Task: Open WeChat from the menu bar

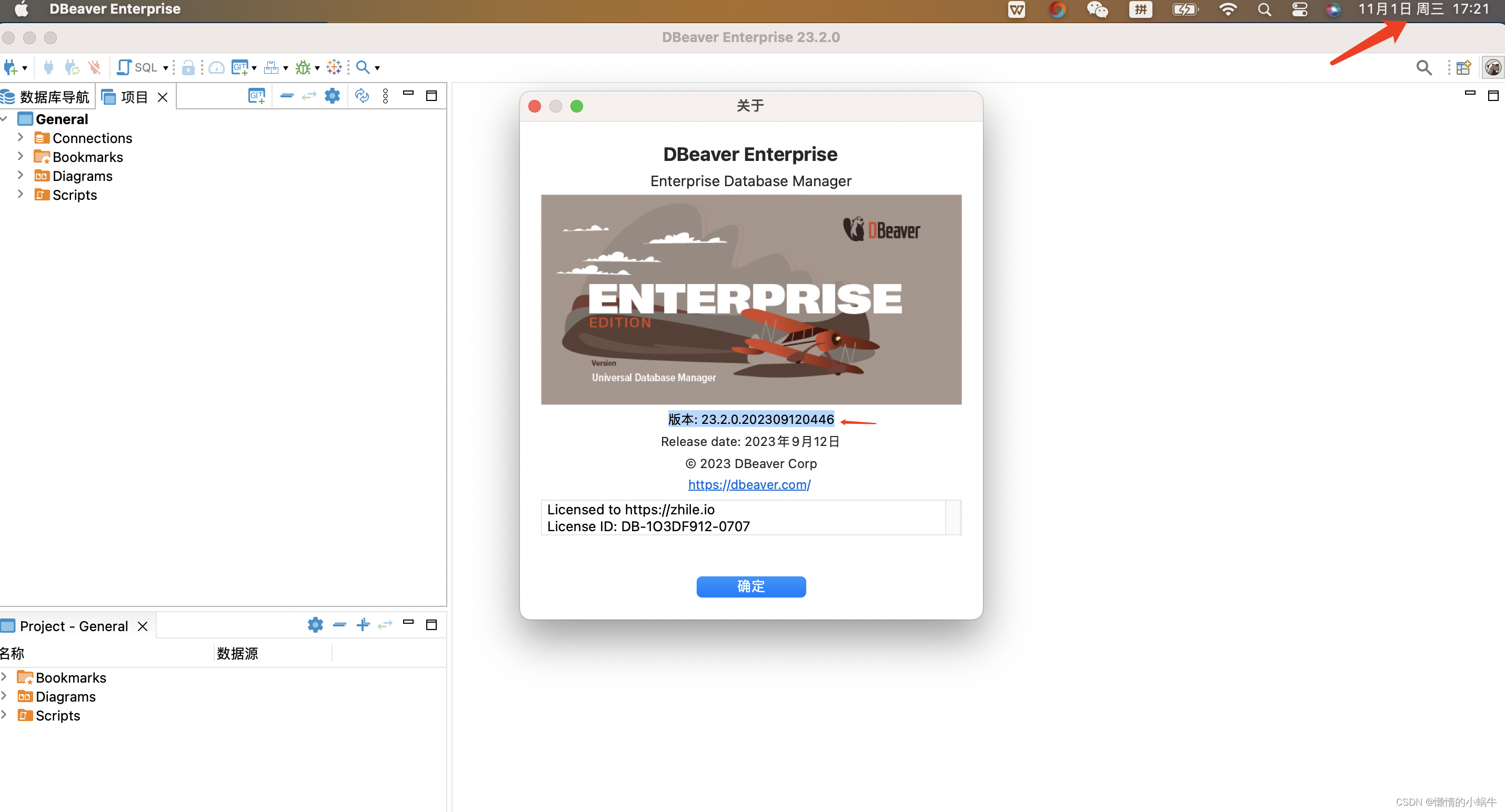Action: 1097,10
